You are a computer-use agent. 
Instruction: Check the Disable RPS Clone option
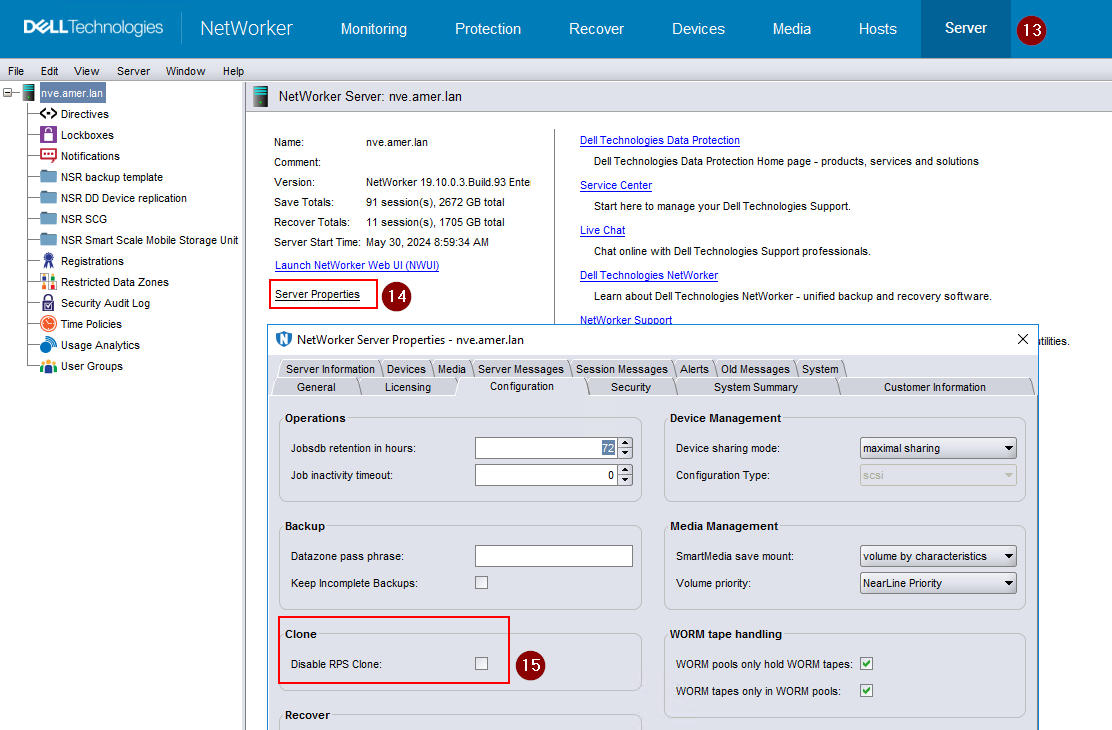pos(481,665)
